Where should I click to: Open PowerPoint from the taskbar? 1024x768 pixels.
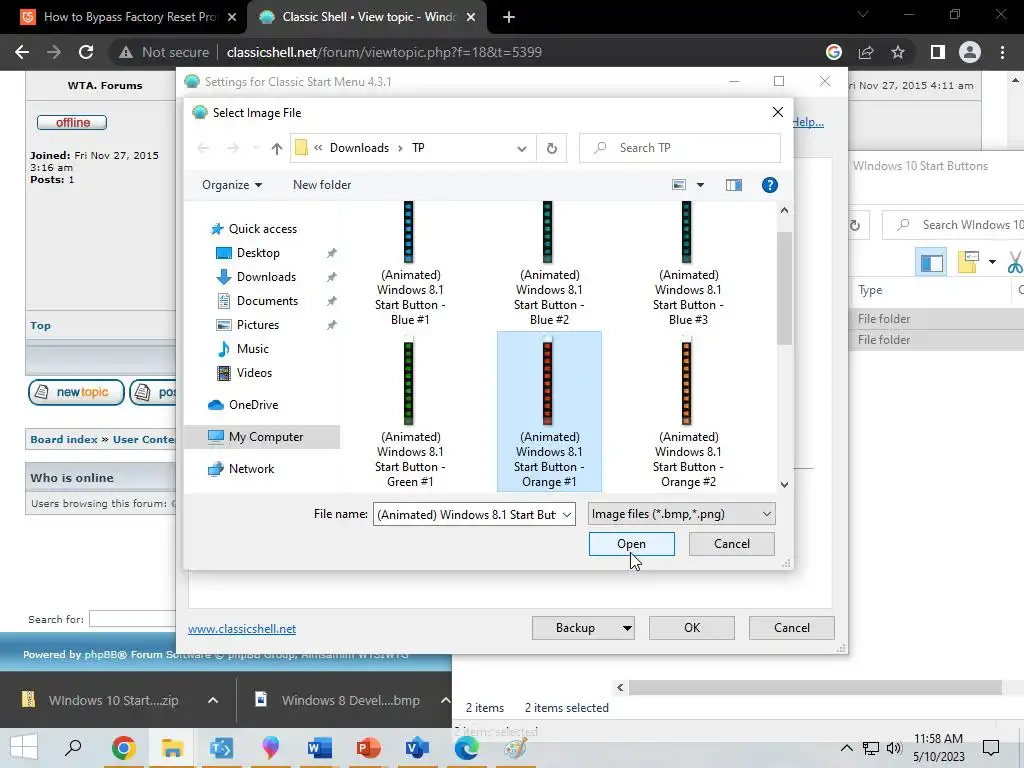(x=368, y=747)
